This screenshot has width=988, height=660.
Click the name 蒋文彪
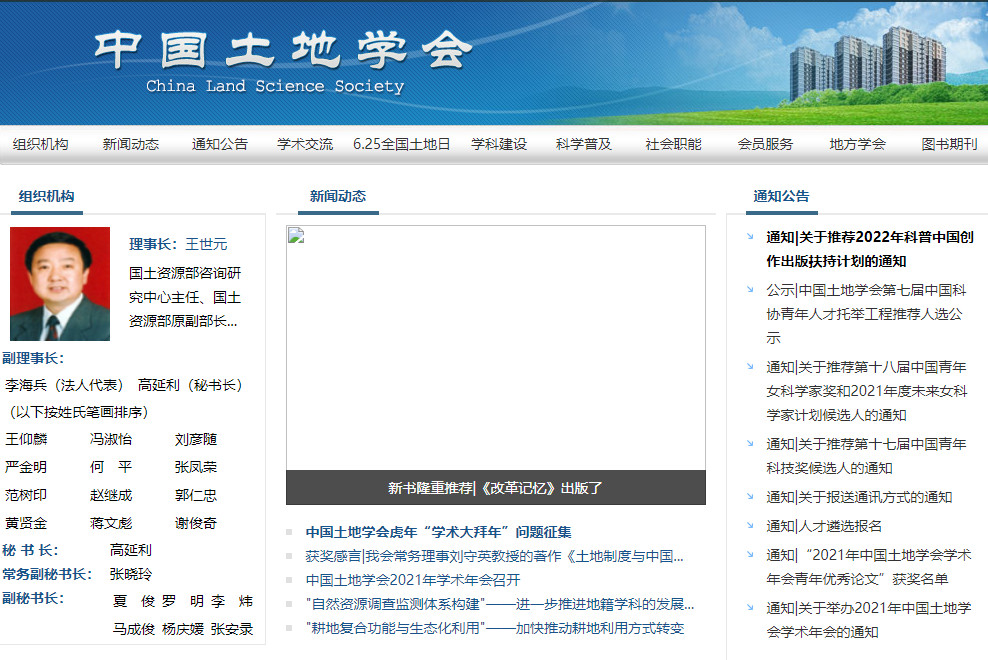pos(111,523)
